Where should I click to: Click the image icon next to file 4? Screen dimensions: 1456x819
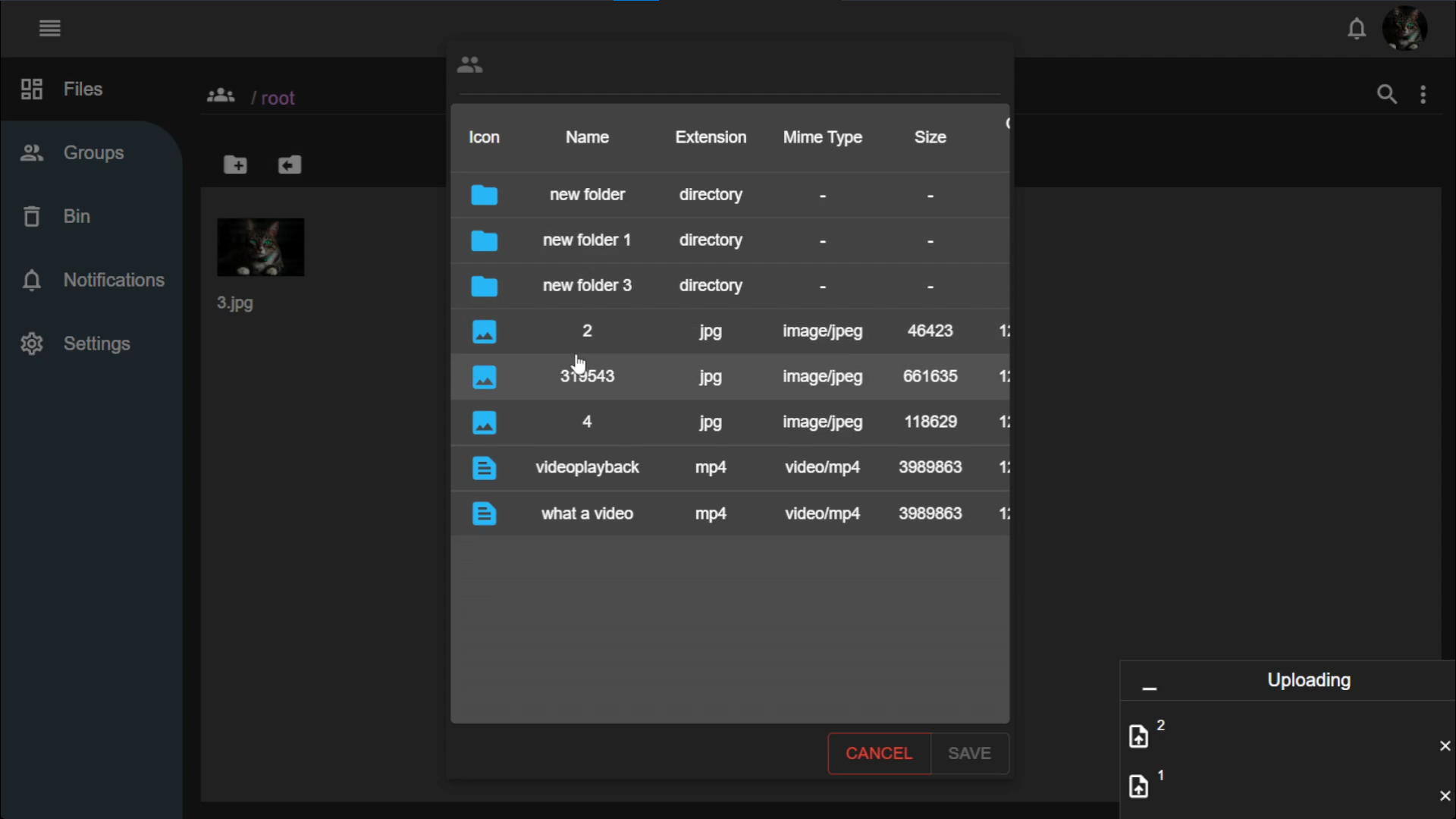485,422
